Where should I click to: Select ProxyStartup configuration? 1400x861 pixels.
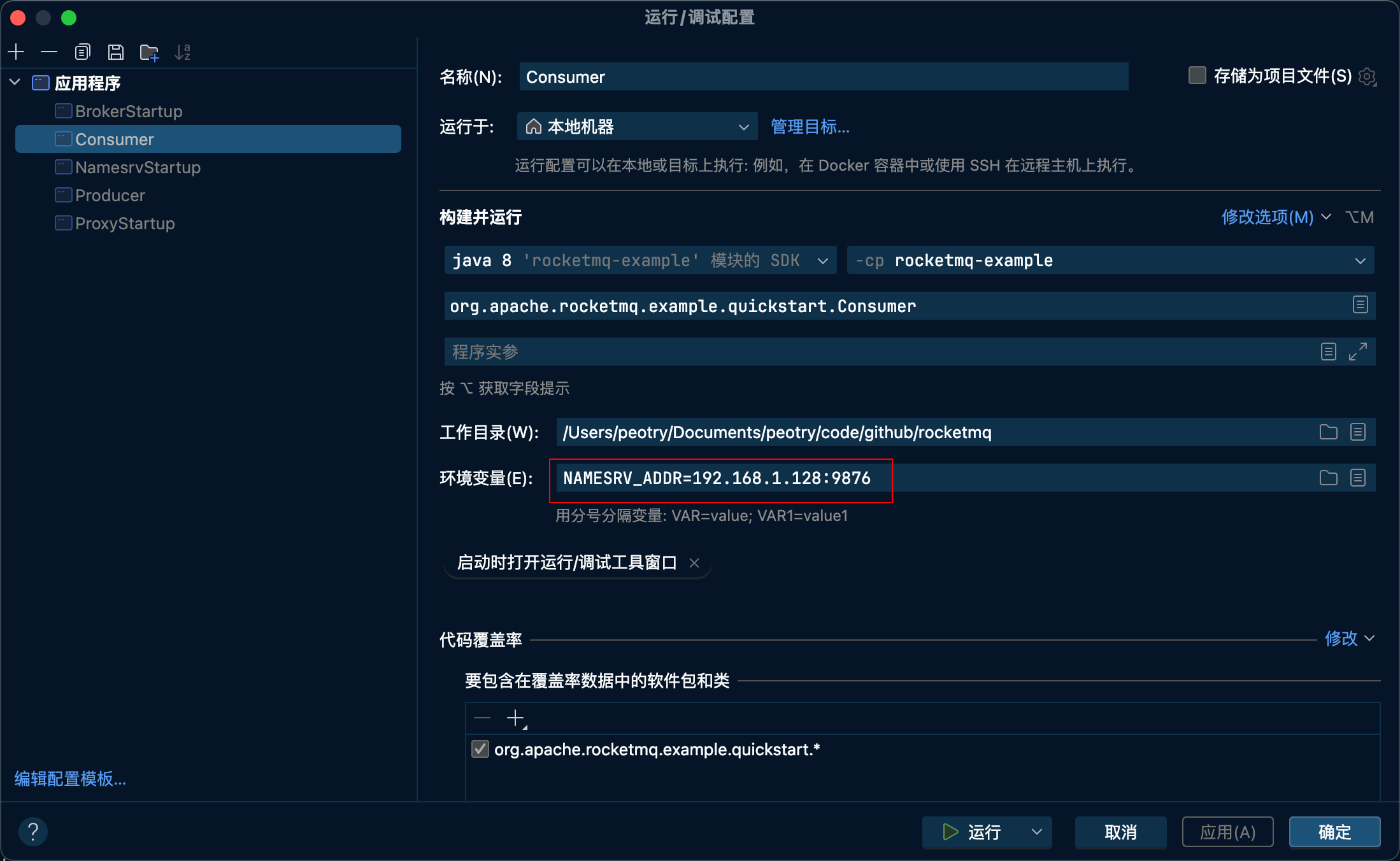[x=125, y=224]
